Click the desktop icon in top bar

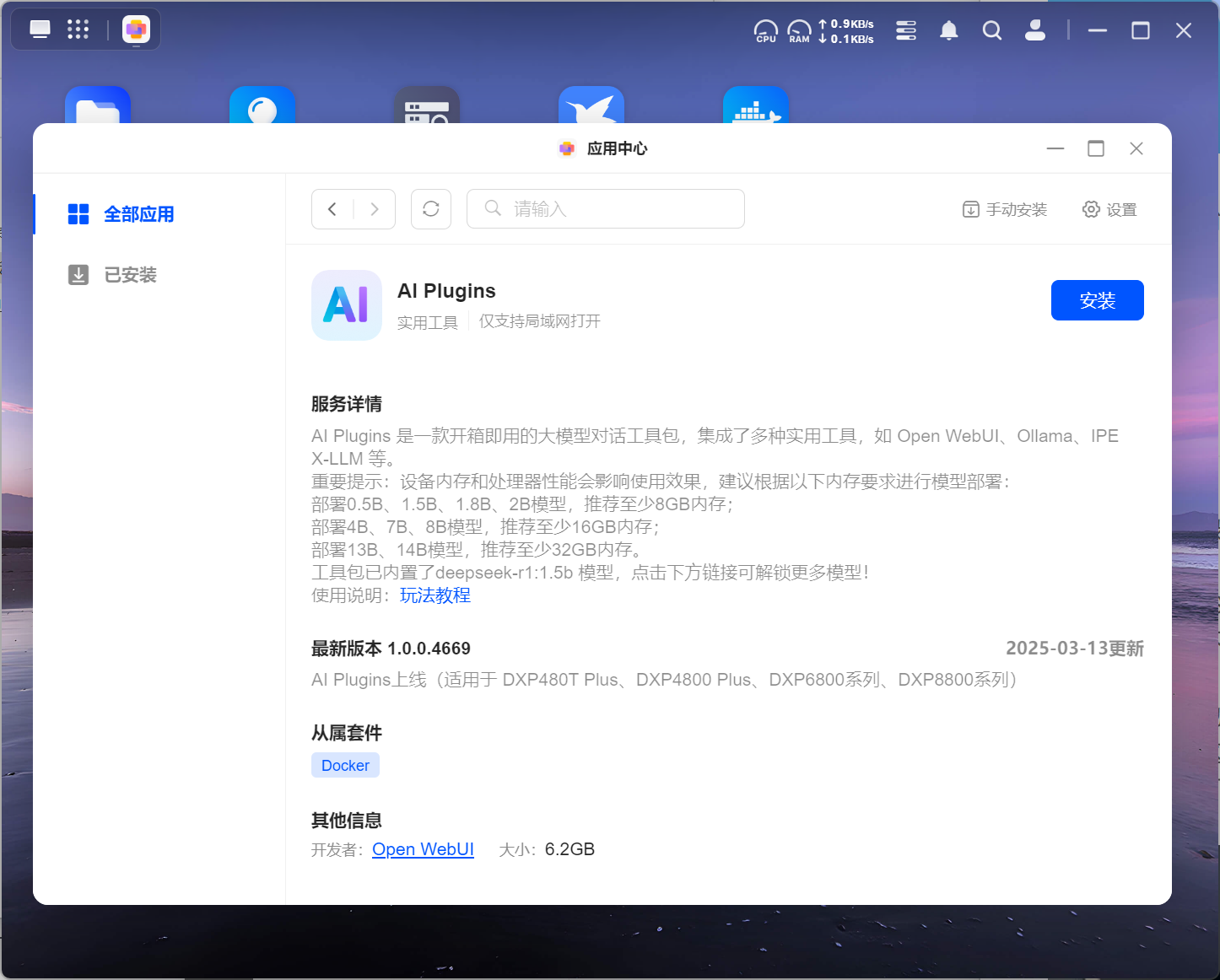point(40,30)
